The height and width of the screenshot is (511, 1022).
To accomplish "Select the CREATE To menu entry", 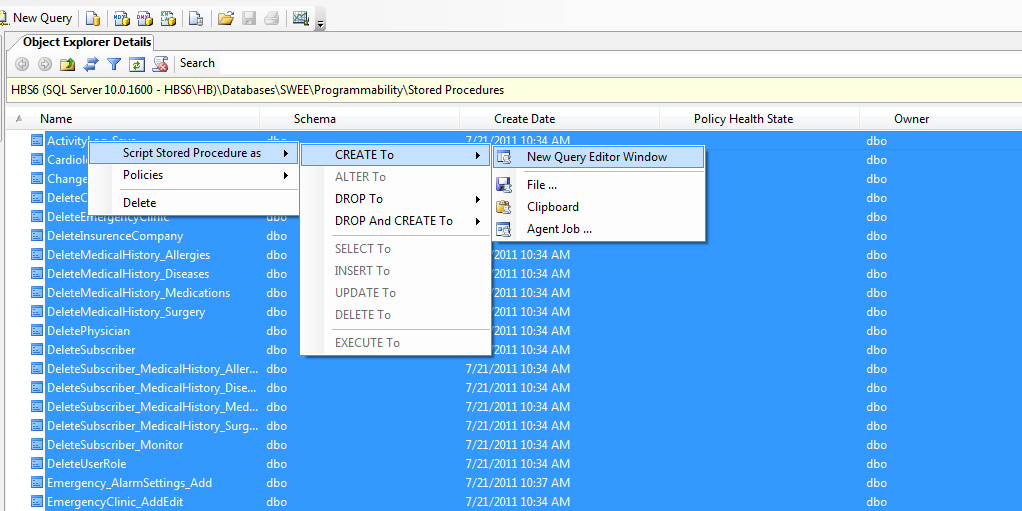I will pyautogui.click(x=395, y=155).
